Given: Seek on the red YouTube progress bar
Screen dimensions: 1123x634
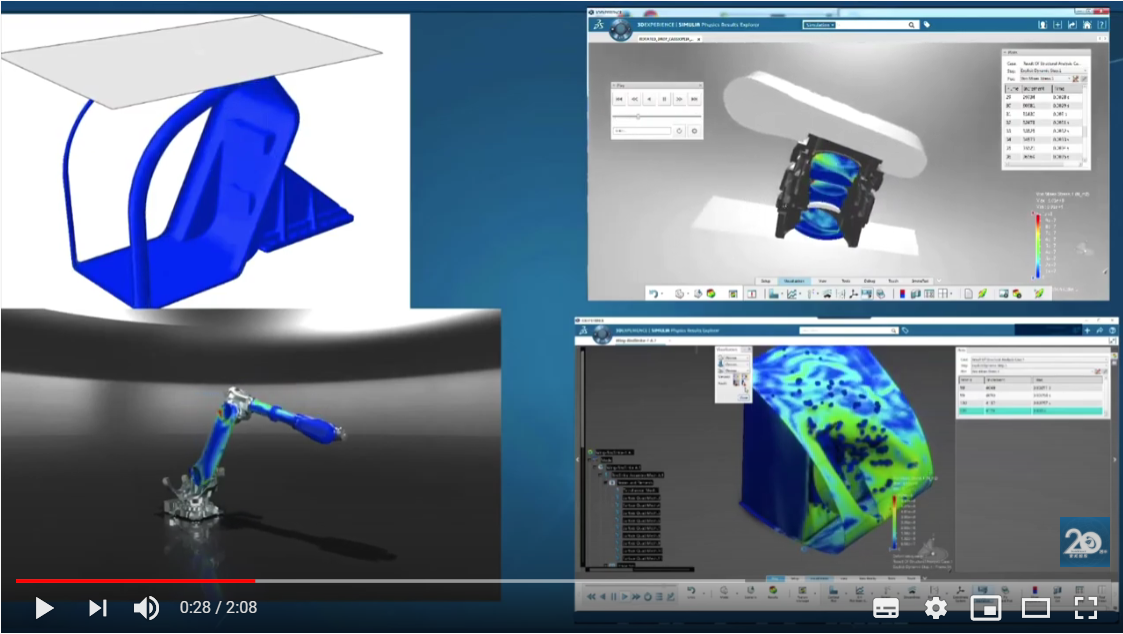Looking at the screenshot, I should pos(135,580).
